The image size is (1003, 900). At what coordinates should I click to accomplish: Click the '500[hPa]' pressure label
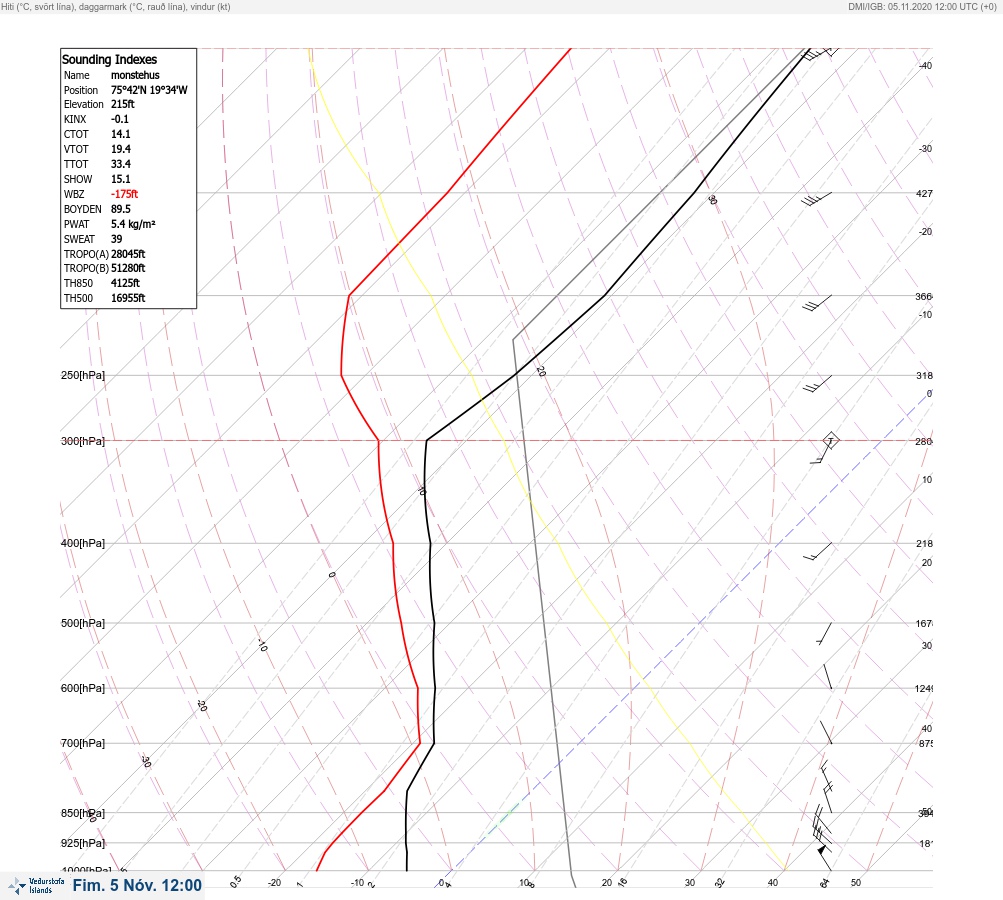click(x=83, y=624)
